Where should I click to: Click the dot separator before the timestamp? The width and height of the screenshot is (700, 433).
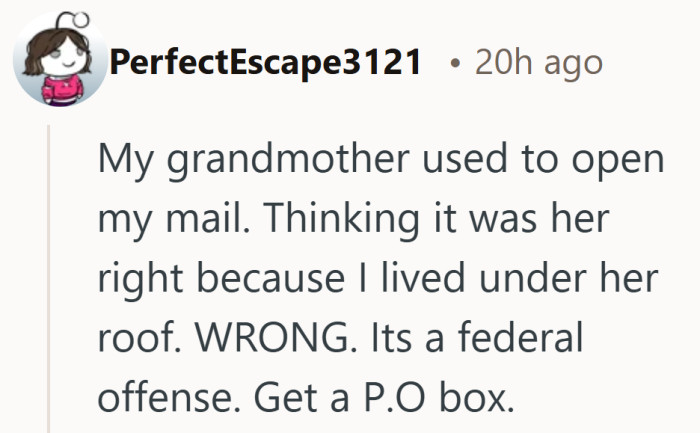455,63
